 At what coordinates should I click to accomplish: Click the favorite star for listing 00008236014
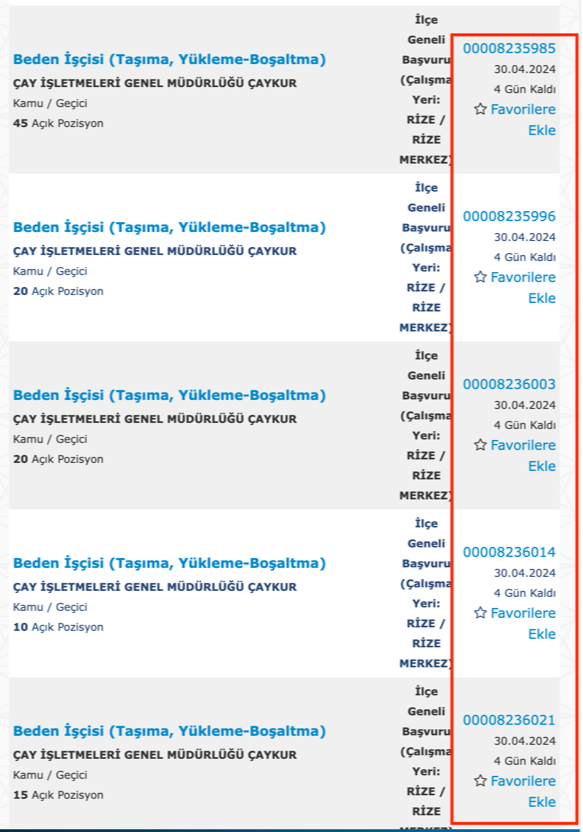point(480,613)
